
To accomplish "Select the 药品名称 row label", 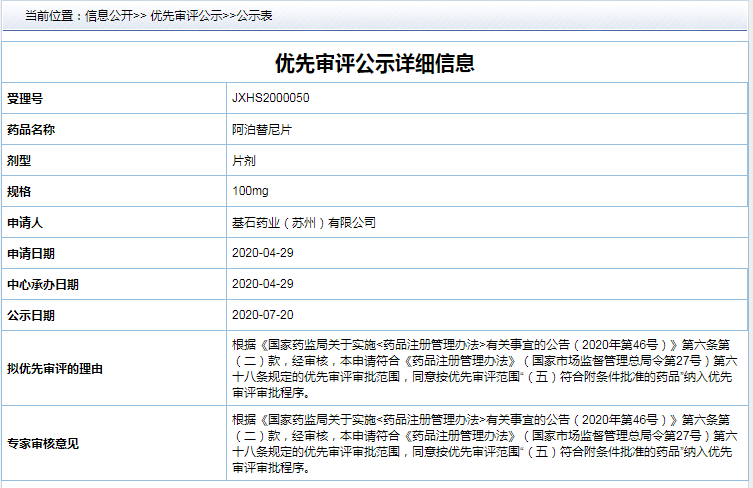I will (31, 130).
